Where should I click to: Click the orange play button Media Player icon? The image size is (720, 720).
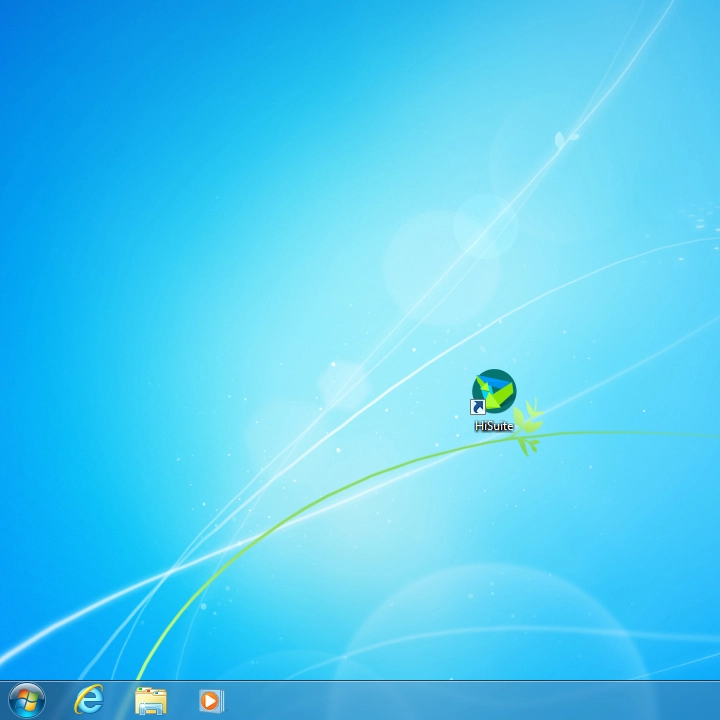pos(211,700)
